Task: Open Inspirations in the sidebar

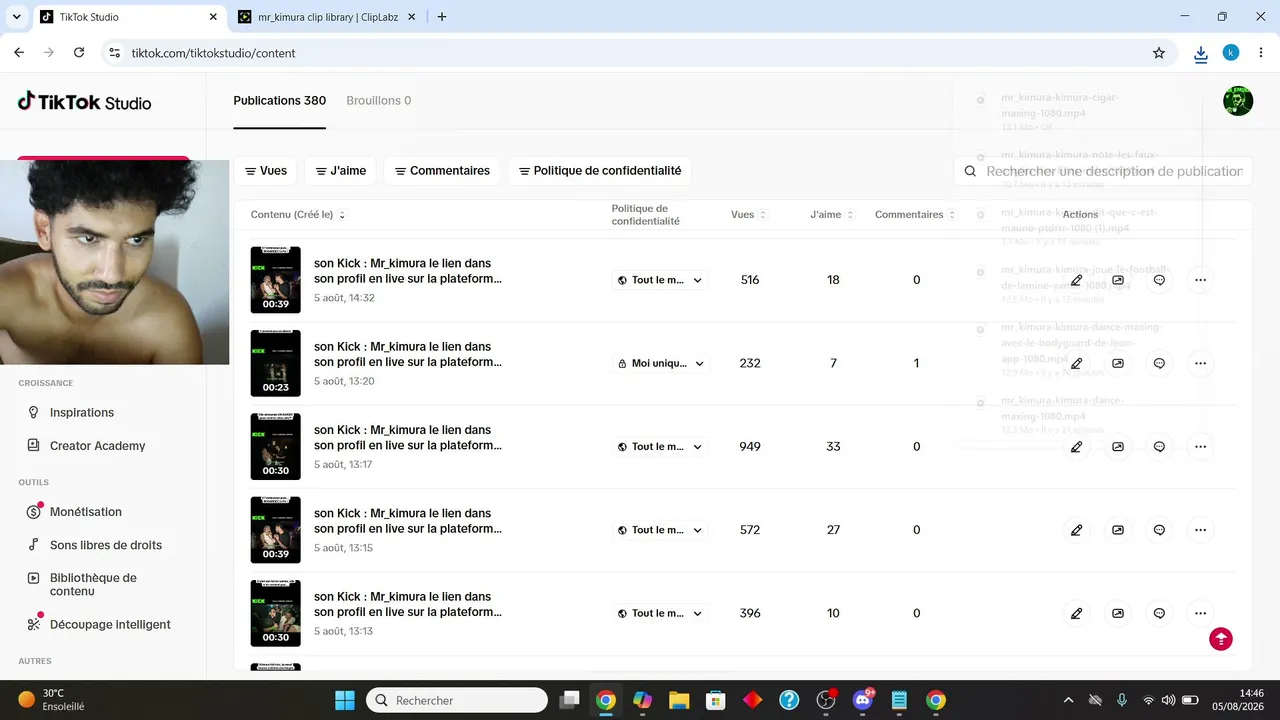Action: point(82,412)
